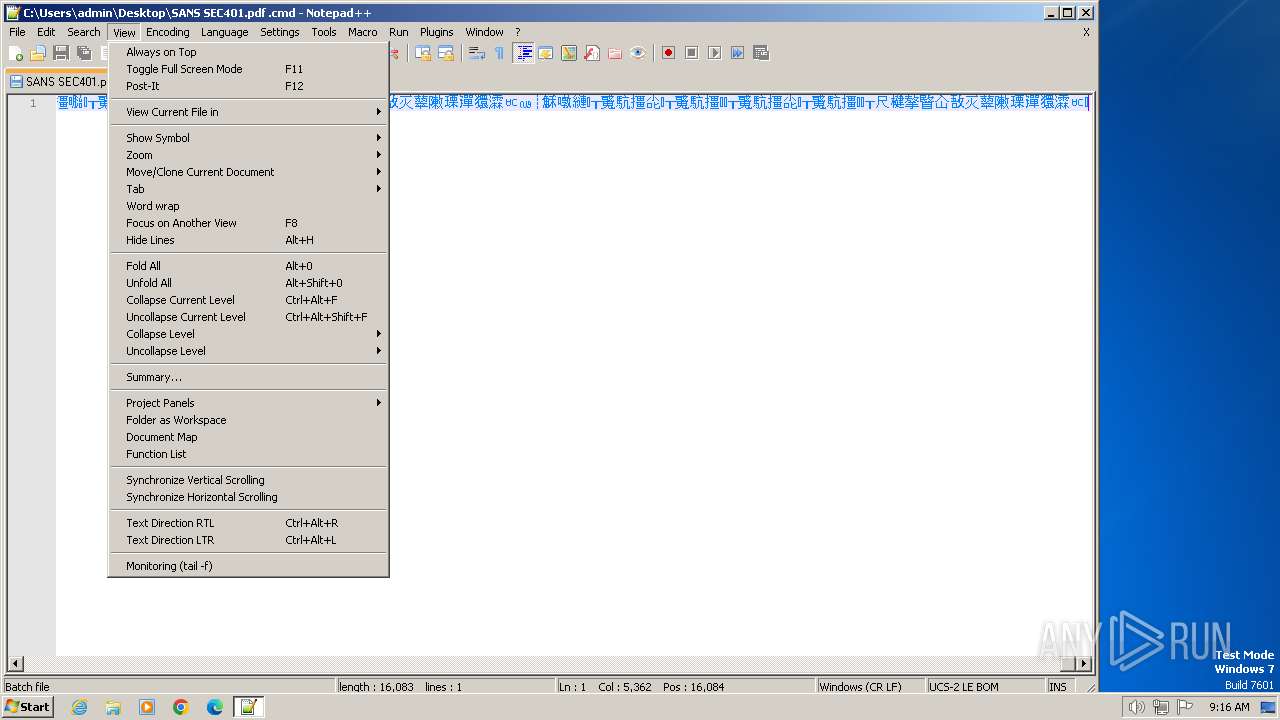Open the Define Your Language toolbar icon
The image size is (1280, 720).
pos(546,53)
